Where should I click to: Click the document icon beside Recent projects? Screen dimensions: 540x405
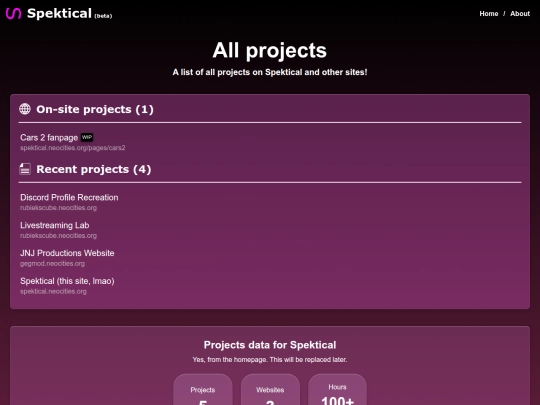pyautogui.click(x=25, y=169)
